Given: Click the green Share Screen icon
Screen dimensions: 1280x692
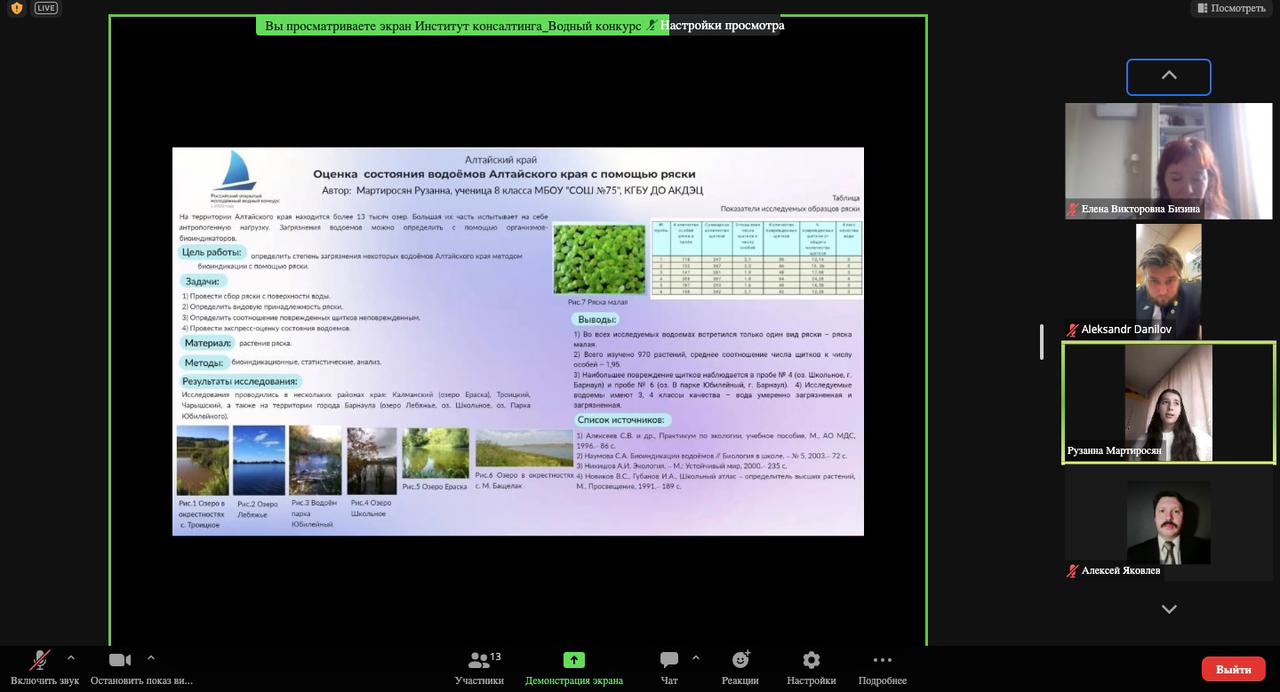Looking at the screenshot, I should [x=574, y=661].
